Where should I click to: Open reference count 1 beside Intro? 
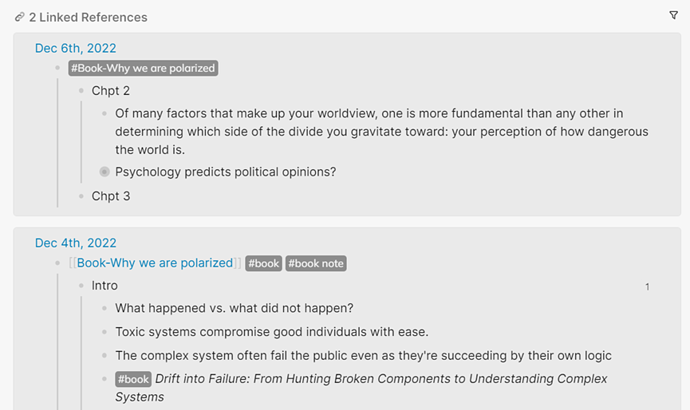pyautogui.click(x=647, y=287)
